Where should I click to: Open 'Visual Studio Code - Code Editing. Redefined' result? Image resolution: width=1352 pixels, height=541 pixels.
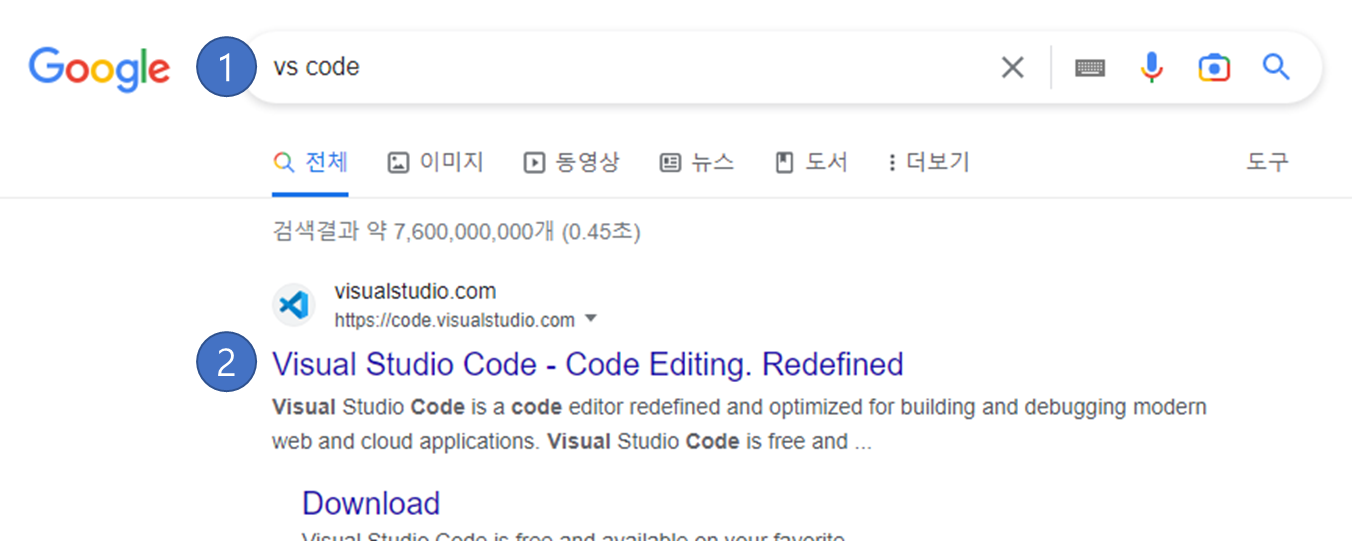[588, 364]
